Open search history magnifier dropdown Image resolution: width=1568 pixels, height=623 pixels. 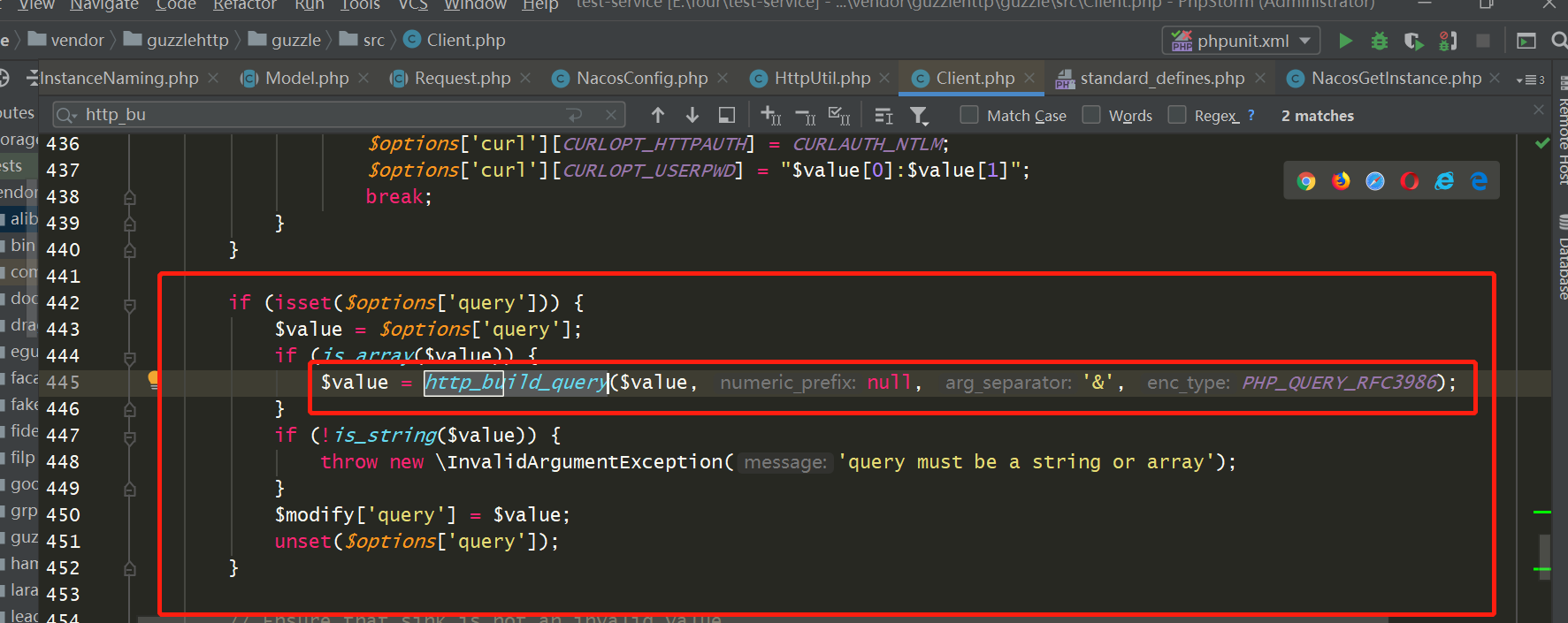click(67, 115)
